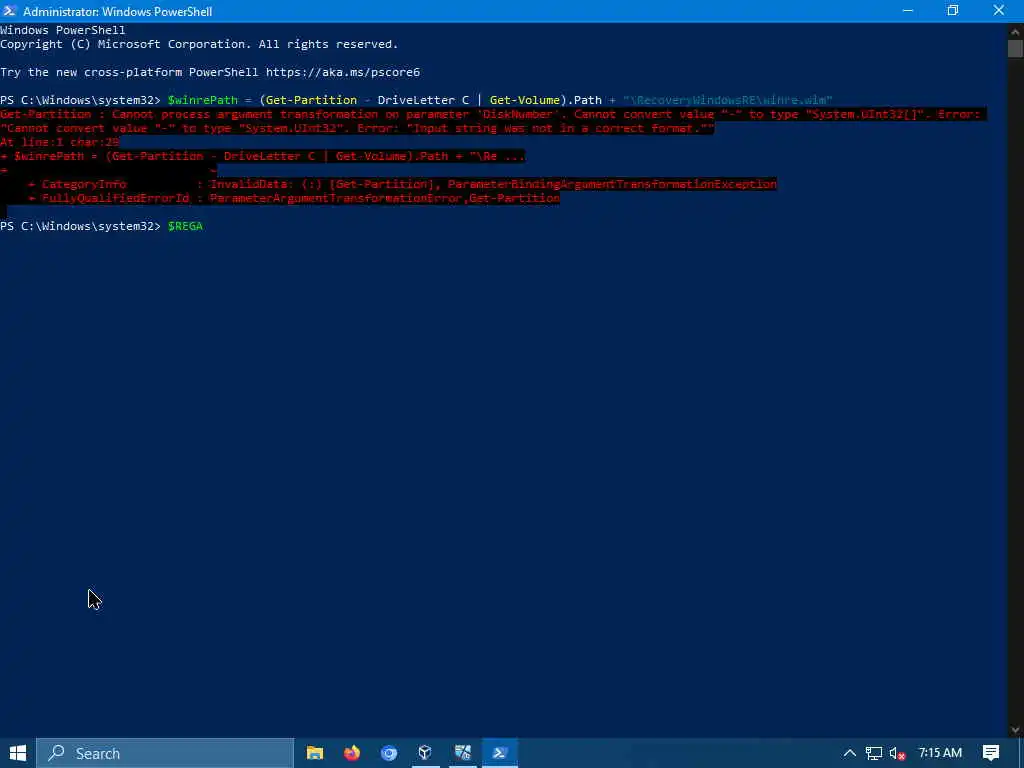This screenshot has width=1024, height=768.
Task: Switch to the taskbar app left of PowerShell
Action: tap(462, 753)
